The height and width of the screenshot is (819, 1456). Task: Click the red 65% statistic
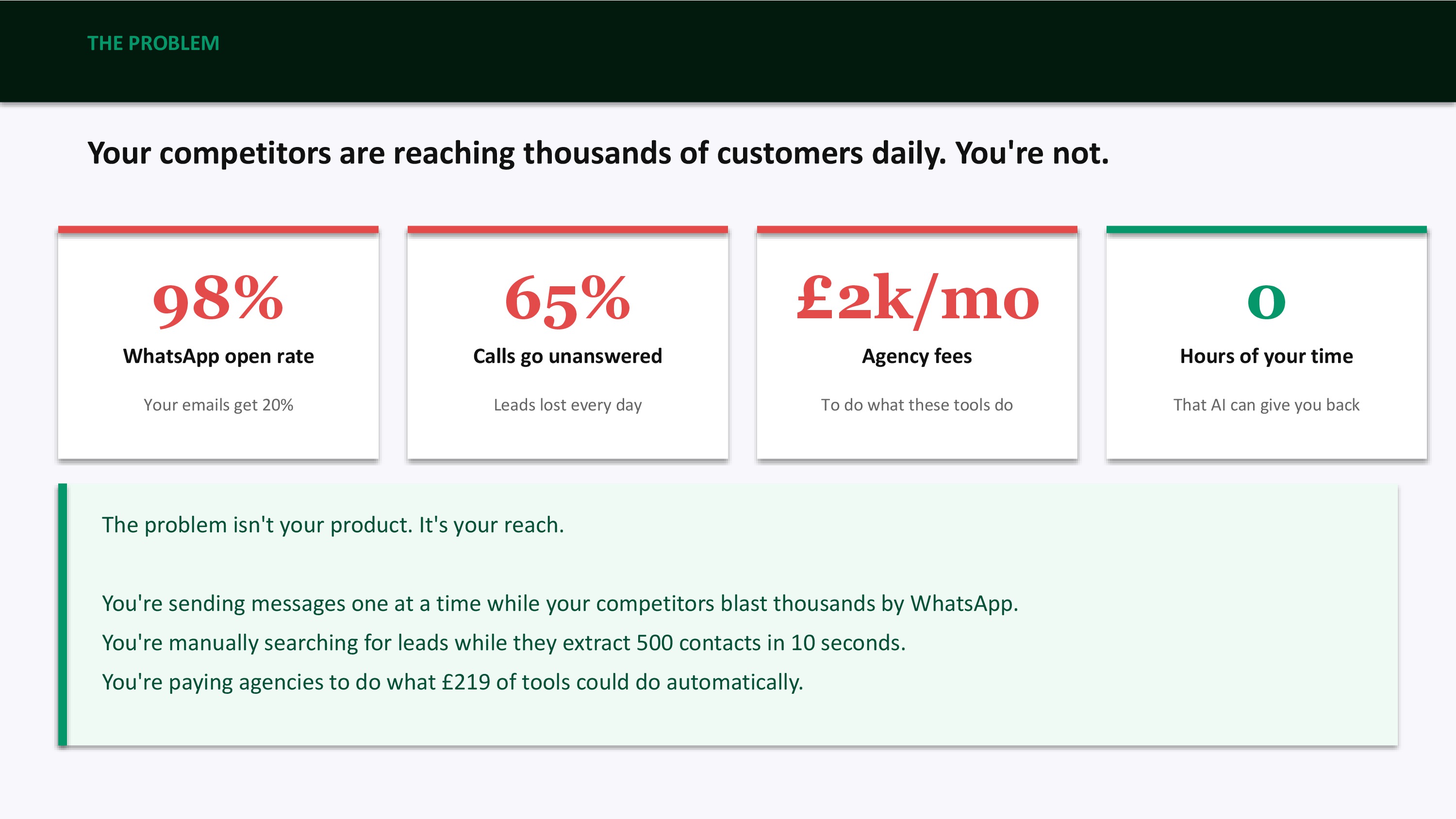coord(567,299)
